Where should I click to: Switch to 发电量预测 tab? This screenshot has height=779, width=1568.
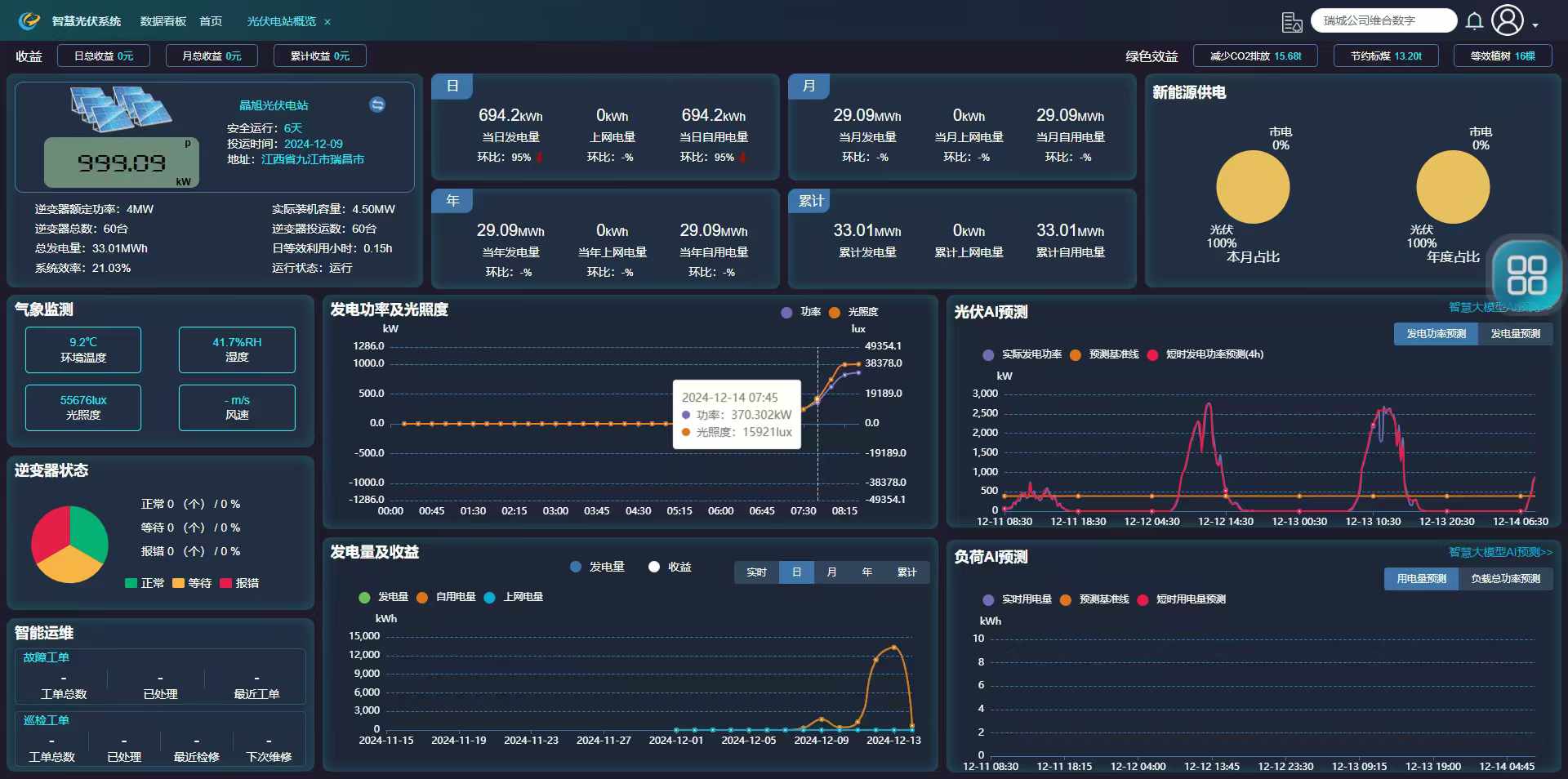1515,334
